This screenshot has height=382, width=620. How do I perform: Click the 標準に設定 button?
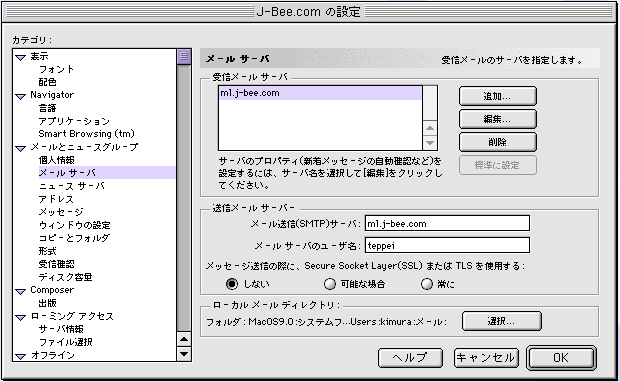(x=497, y=165)
